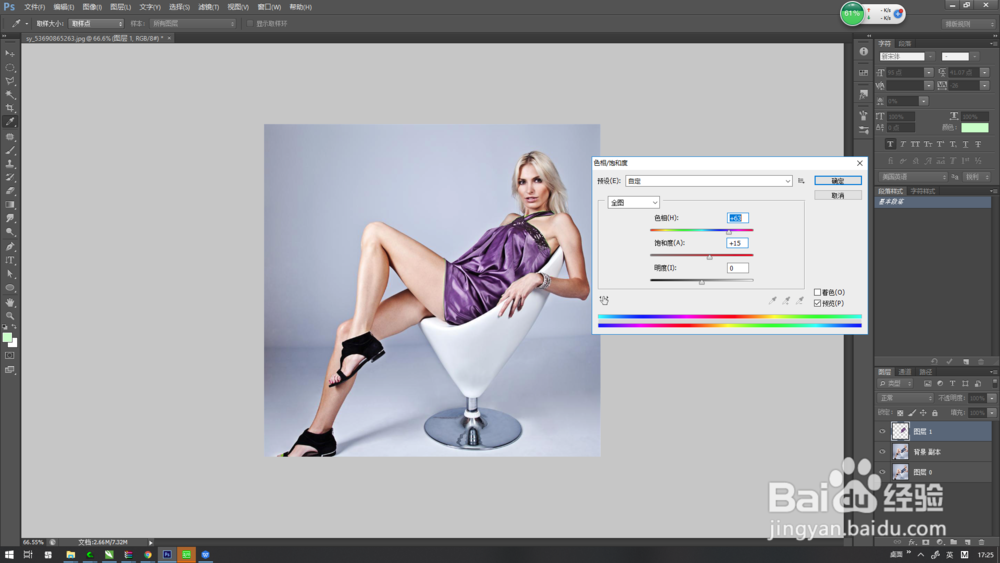This screenshot has height=563, width=1000.
Task: Open the layer blend mode 正常 dropdown
Action: [x=905, y=398]
